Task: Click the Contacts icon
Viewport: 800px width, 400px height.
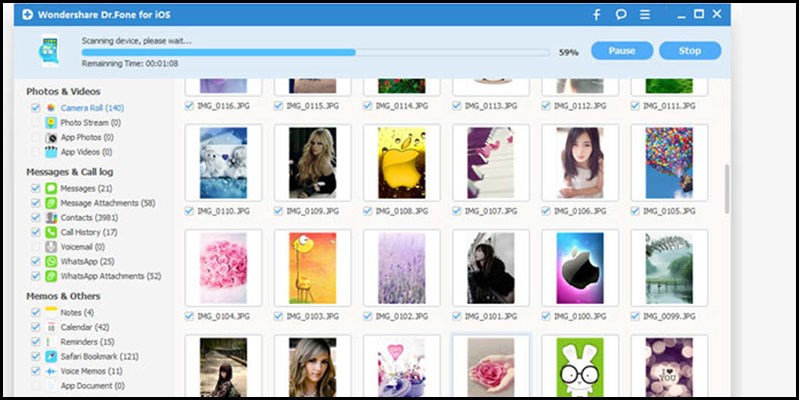Action: [x=51, y=217]
